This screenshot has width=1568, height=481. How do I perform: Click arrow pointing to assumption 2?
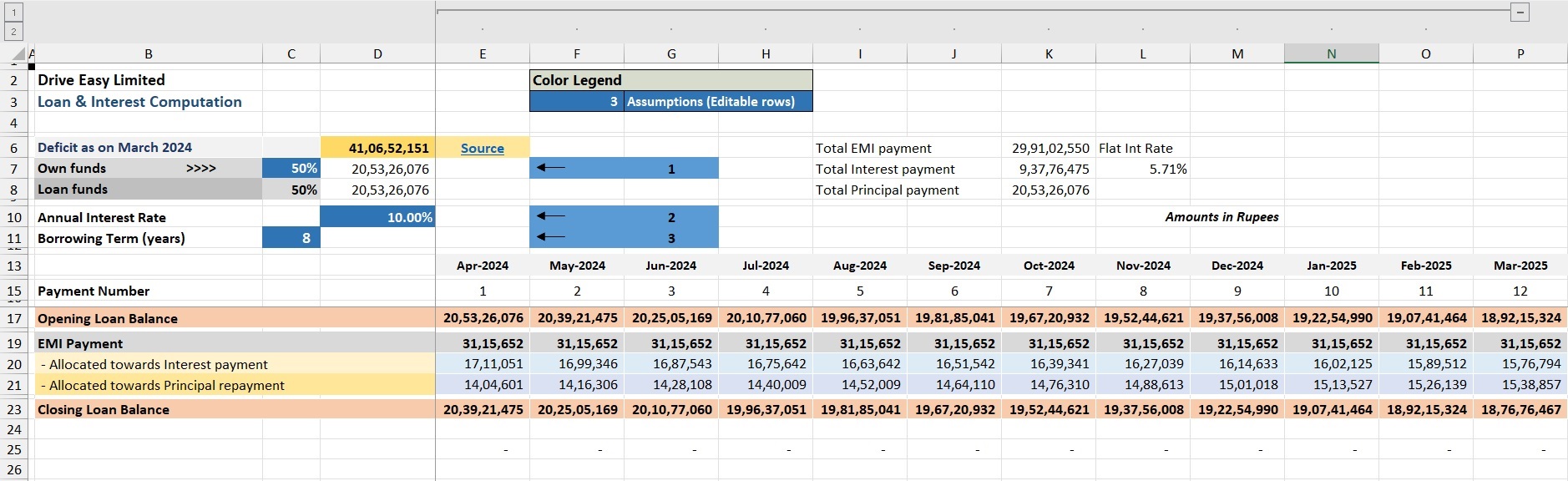pos(551,216)
